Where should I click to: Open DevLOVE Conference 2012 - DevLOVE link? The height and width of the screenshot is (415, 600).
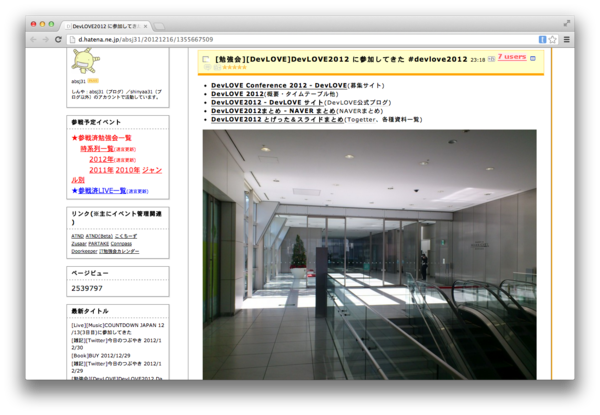(x=279, y=86)
